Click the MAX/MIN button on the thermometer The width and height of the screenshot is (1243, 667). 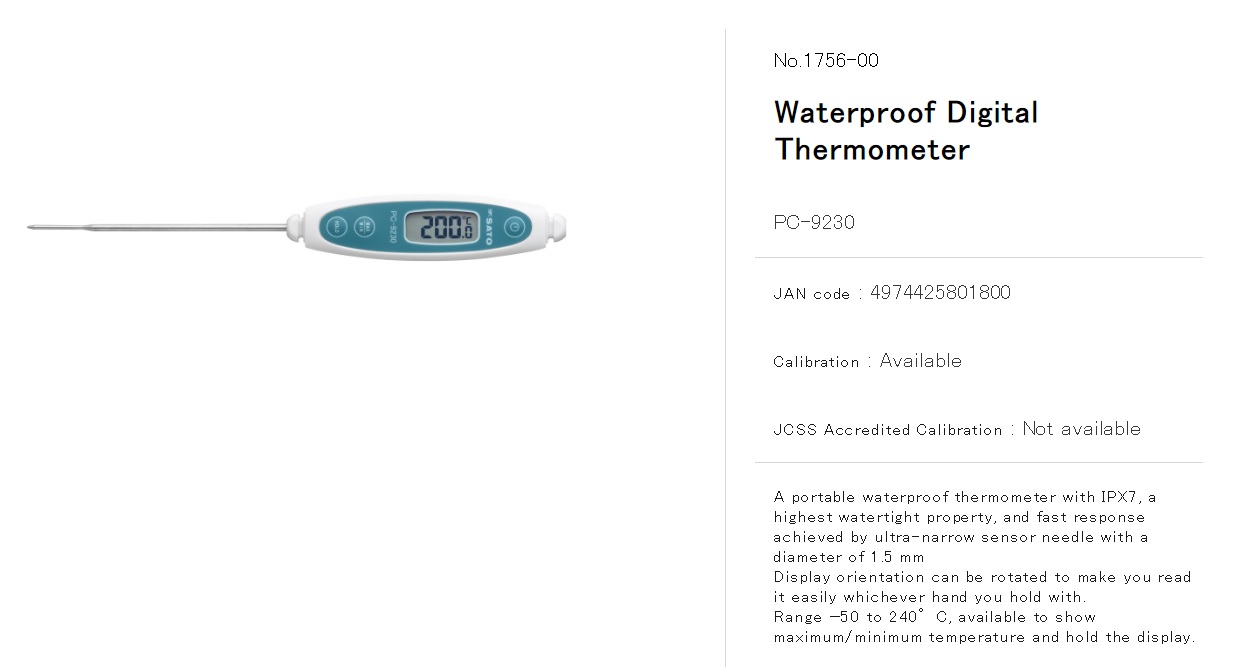[364, 227]
